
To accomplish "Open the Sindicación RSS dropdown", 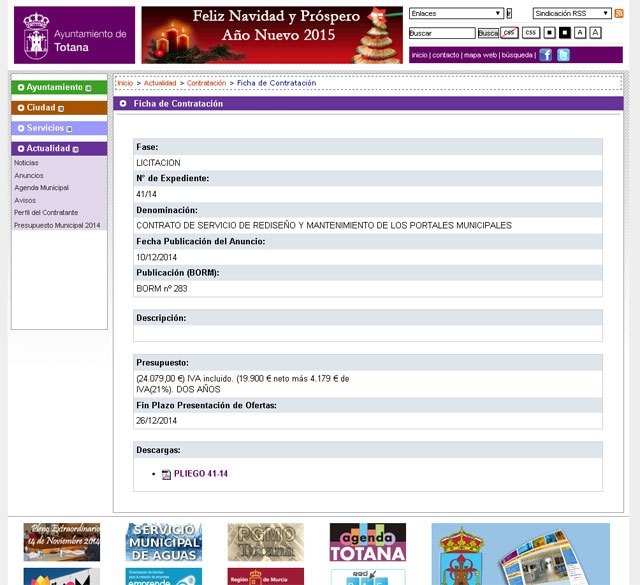I will [x=571, y=13].
